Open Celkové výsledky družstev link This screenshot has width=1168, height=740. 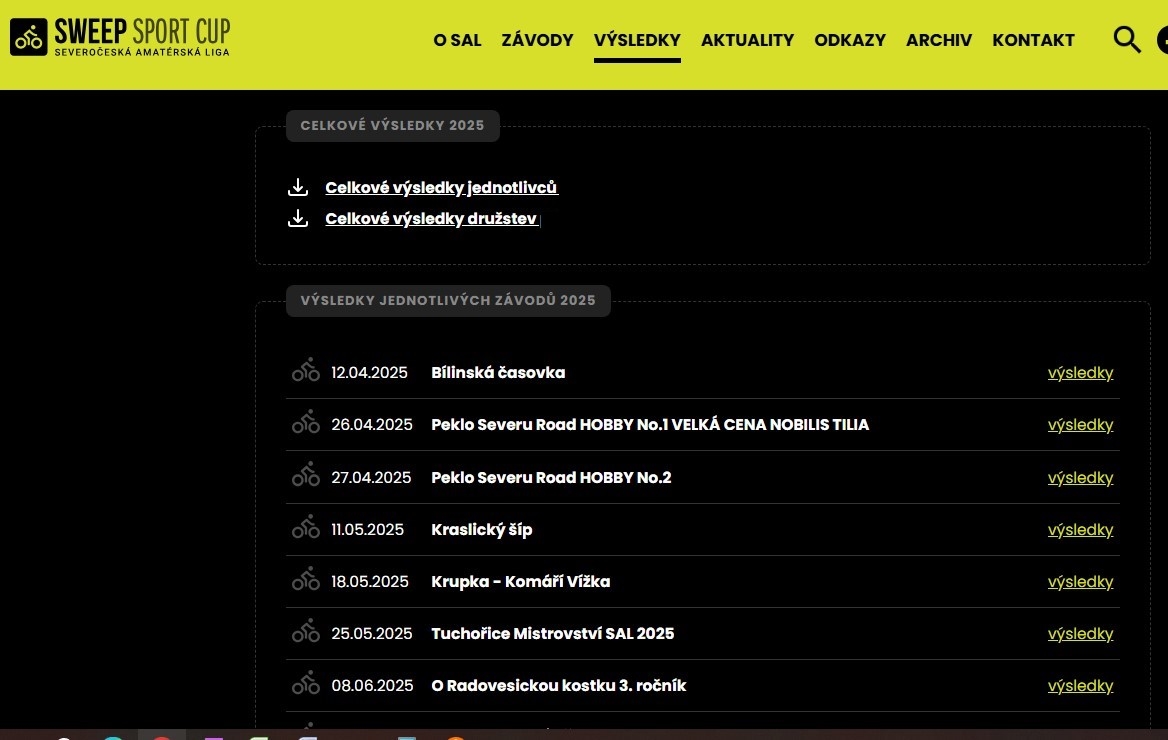(x=431, y=219)
